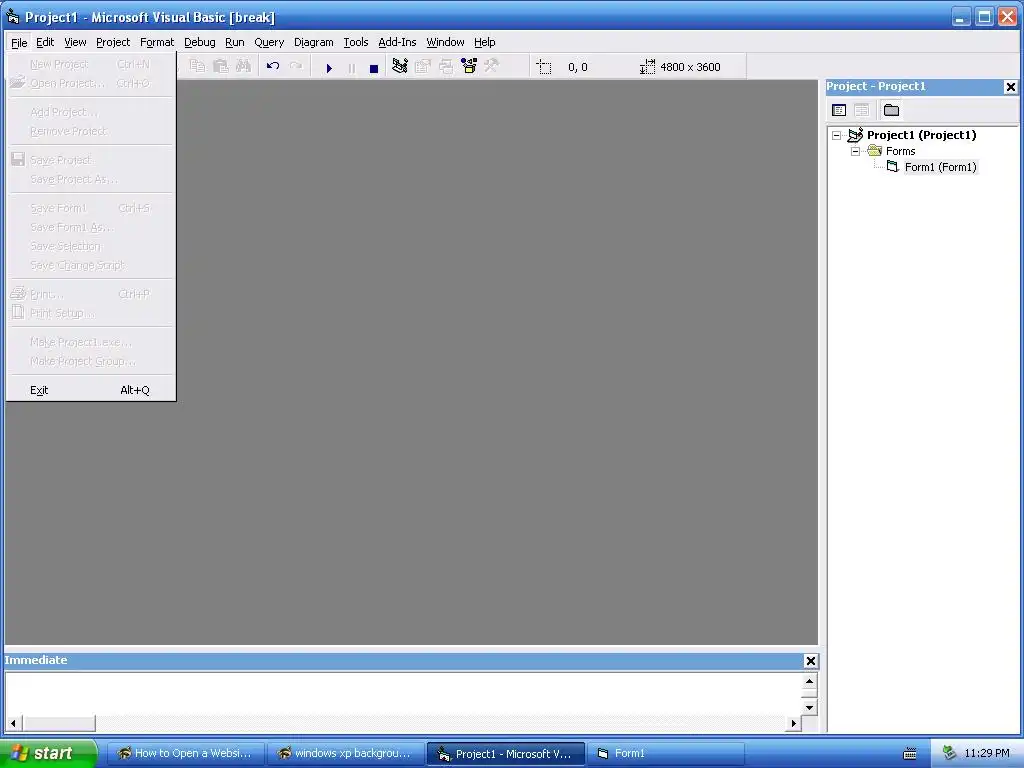Open the Window menu
Screen dimensions: 1024x768
445,42
